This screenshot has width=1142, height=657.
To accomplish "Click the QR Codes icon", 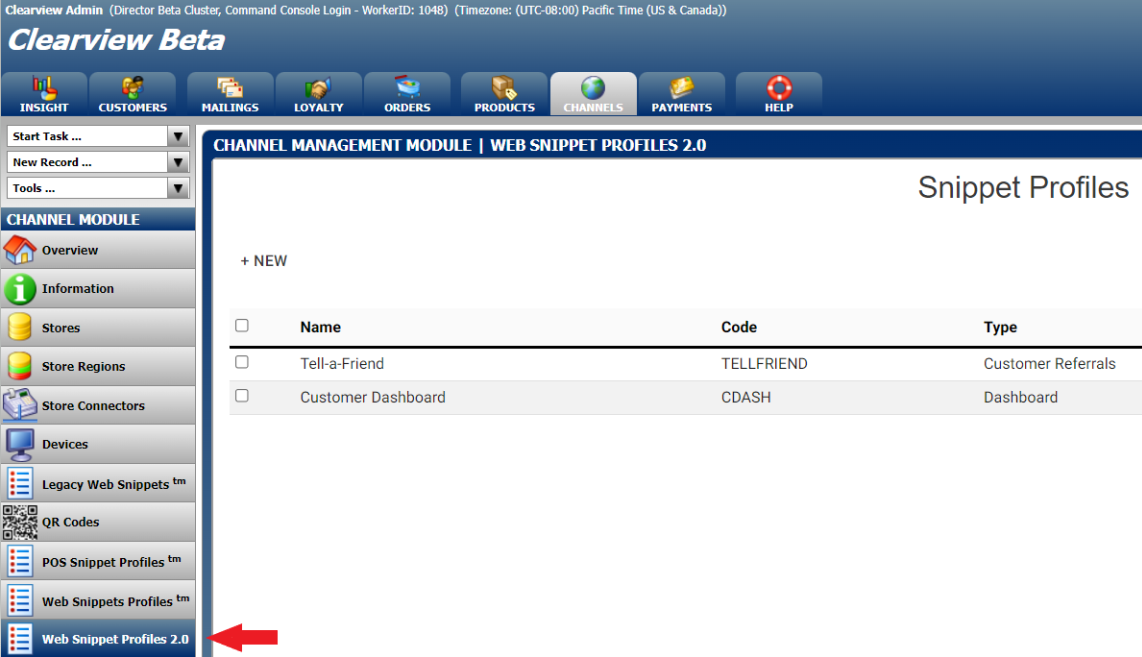I will [20, 522].
